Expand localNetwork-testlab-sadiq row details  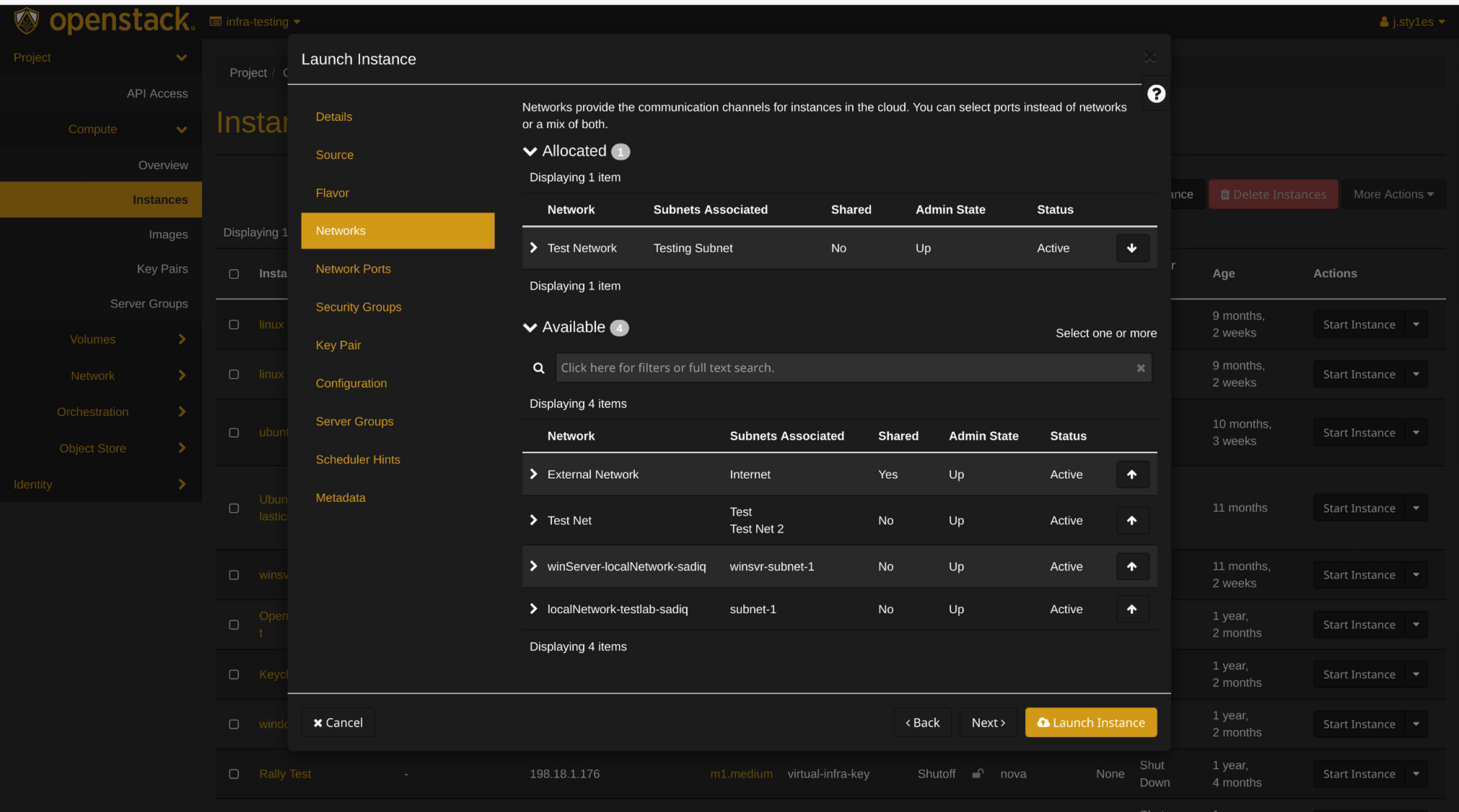534,609
